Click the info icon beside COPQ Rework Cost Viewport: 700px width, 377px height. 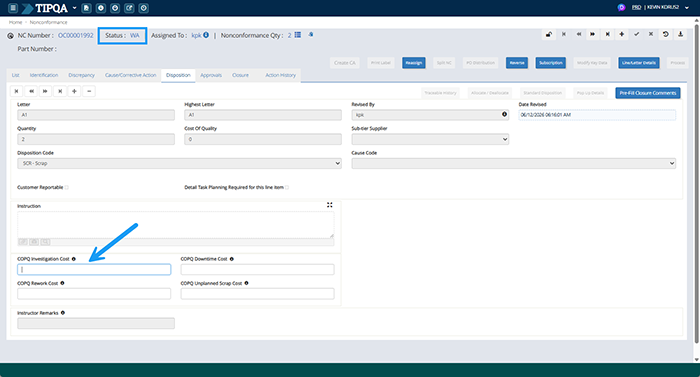(x=62, y=283)
